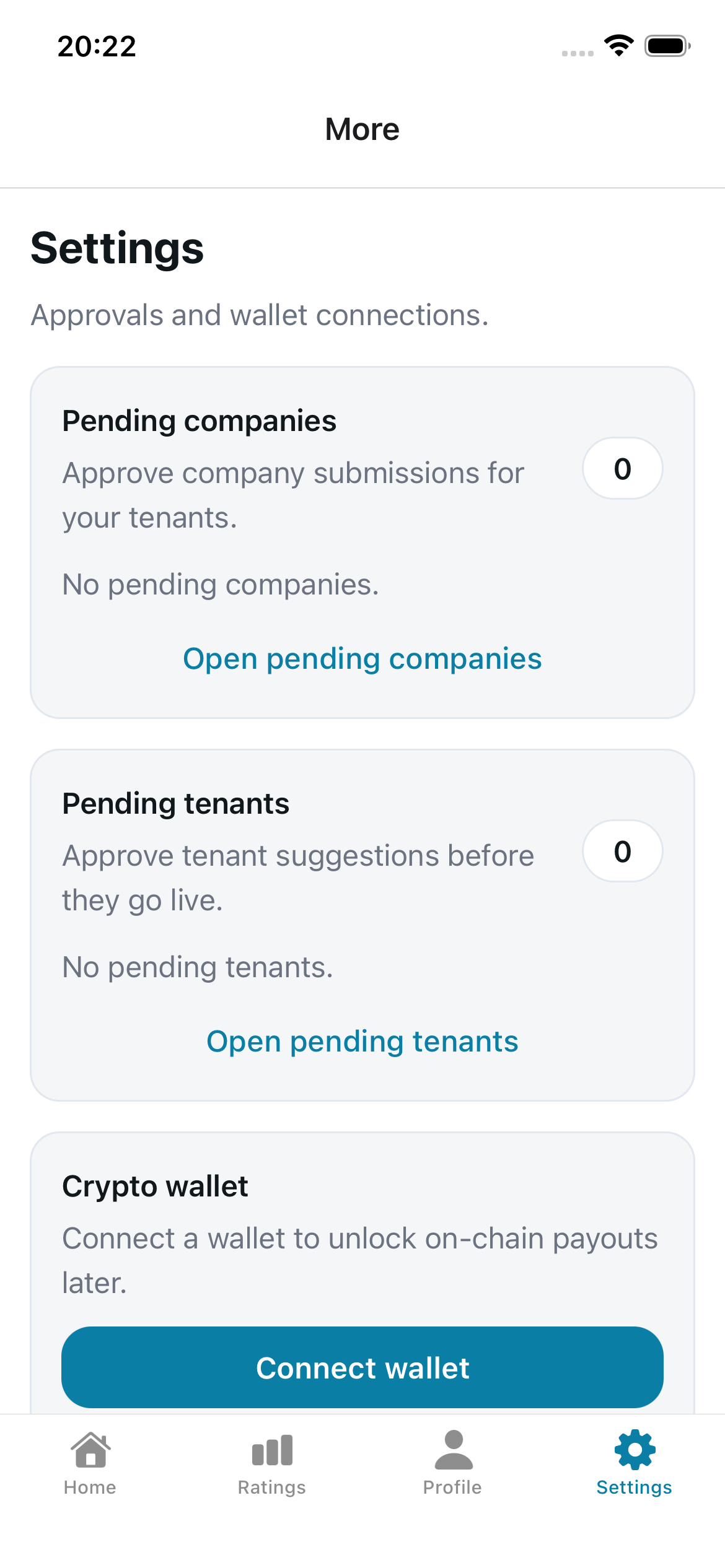
Task: Tap the Settings gear icon
Action: pyautogui.click(x=635, y=1450)
